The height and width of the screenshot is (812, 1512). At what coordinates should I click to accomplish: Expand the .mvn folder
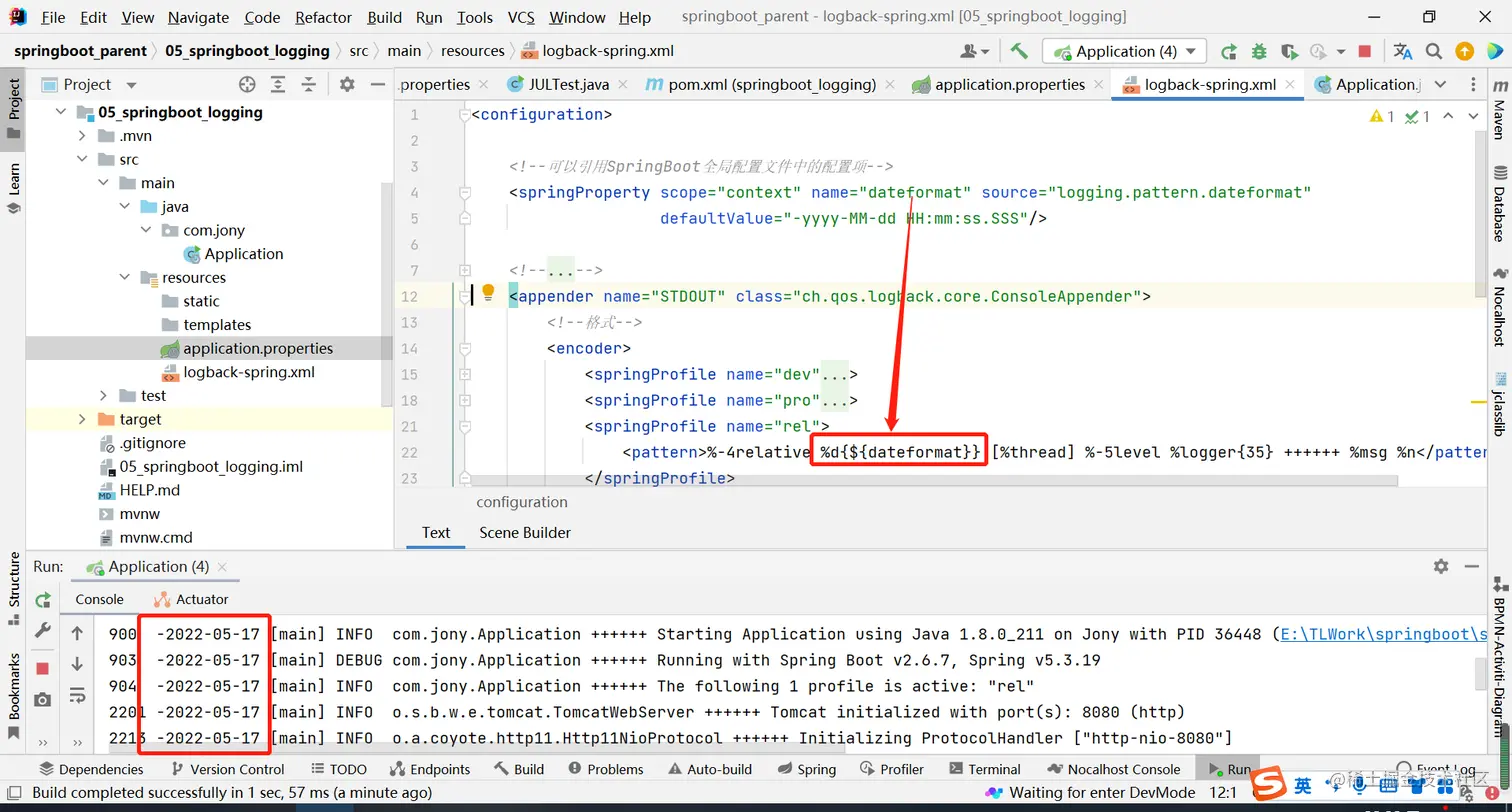(x=82, y=136)
